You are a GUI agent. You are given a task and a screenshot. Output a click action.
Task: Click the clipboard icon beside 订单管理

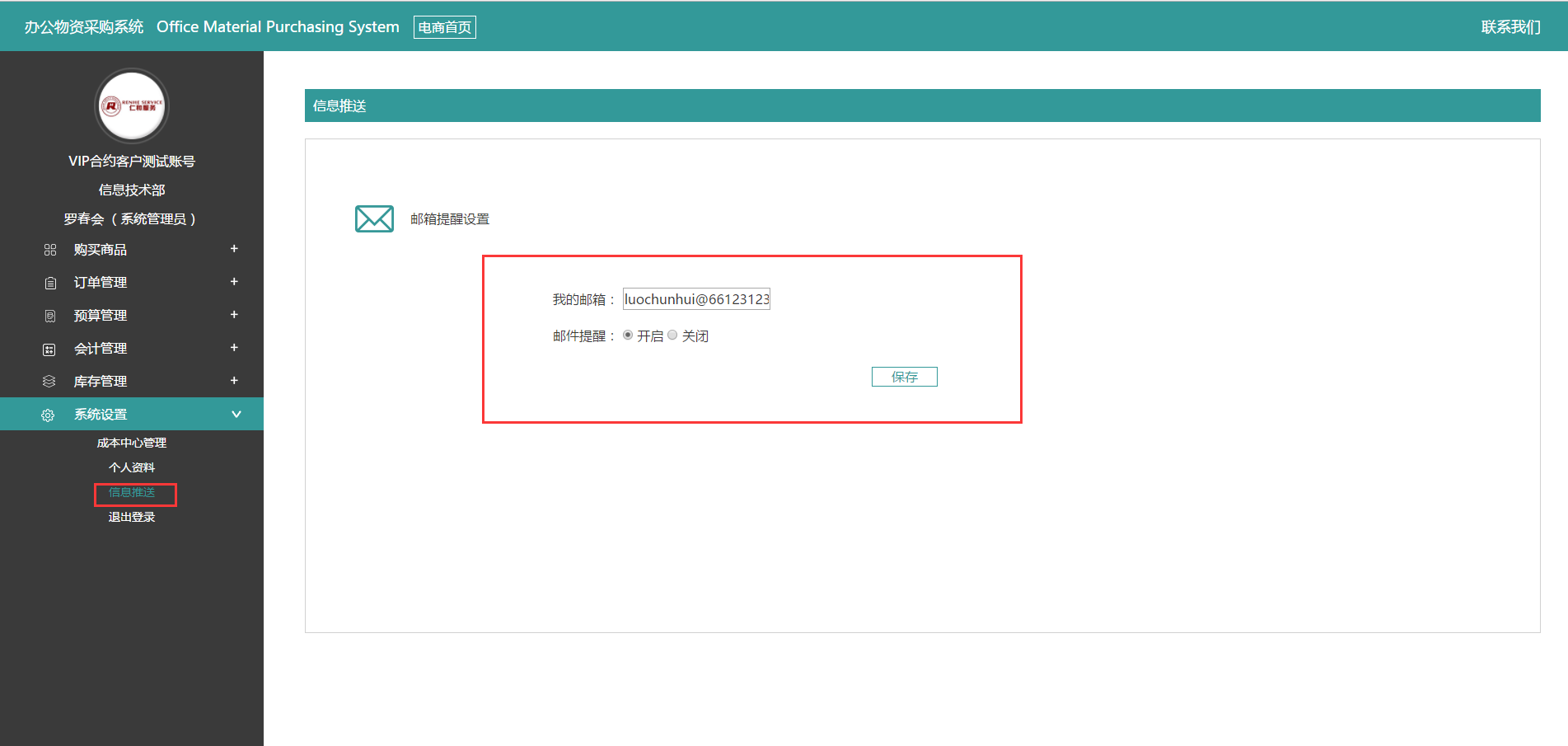[x=50, y=283]
